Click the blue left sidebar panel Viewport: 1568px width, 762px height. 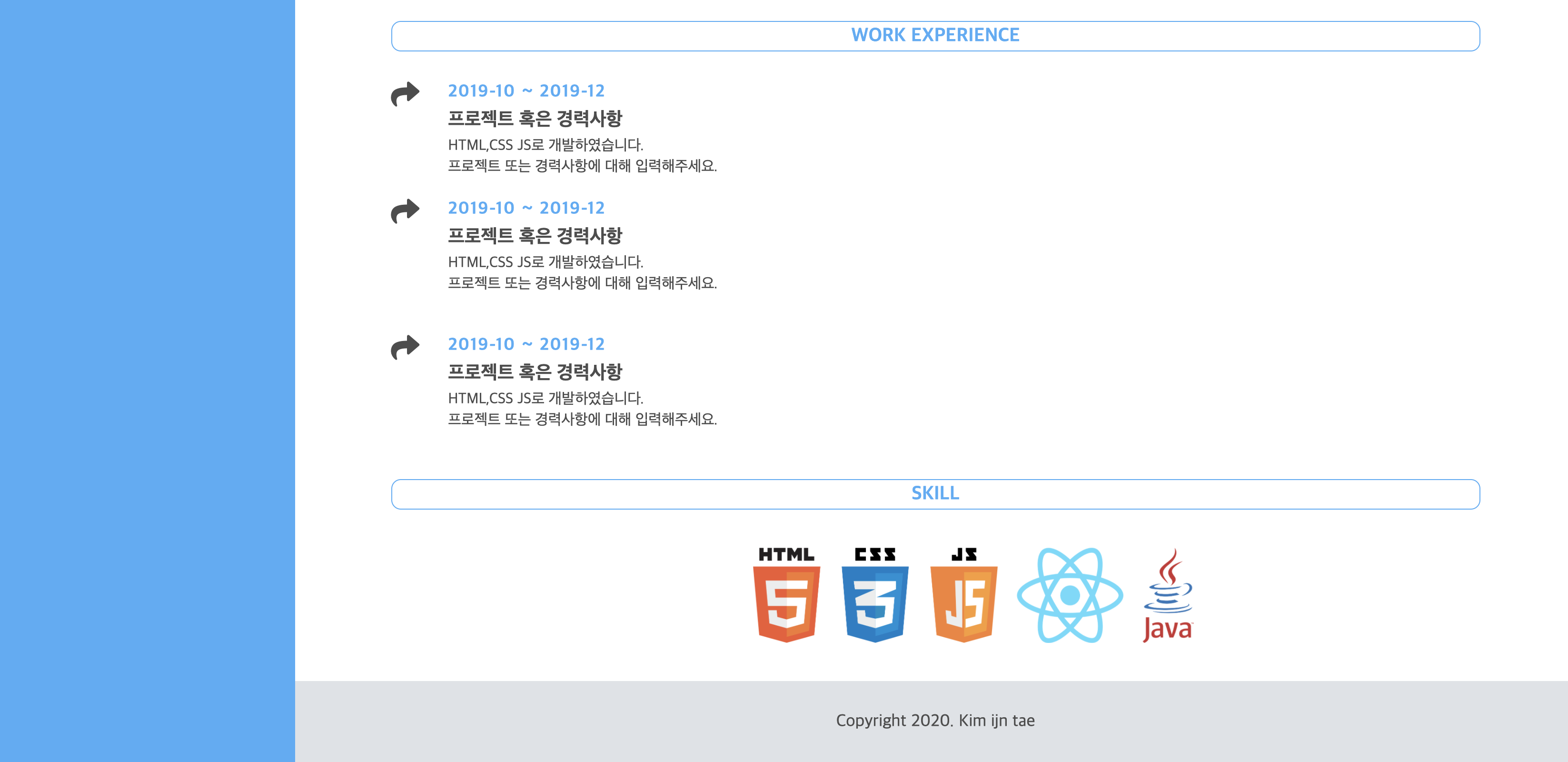[x=147, y=381]
